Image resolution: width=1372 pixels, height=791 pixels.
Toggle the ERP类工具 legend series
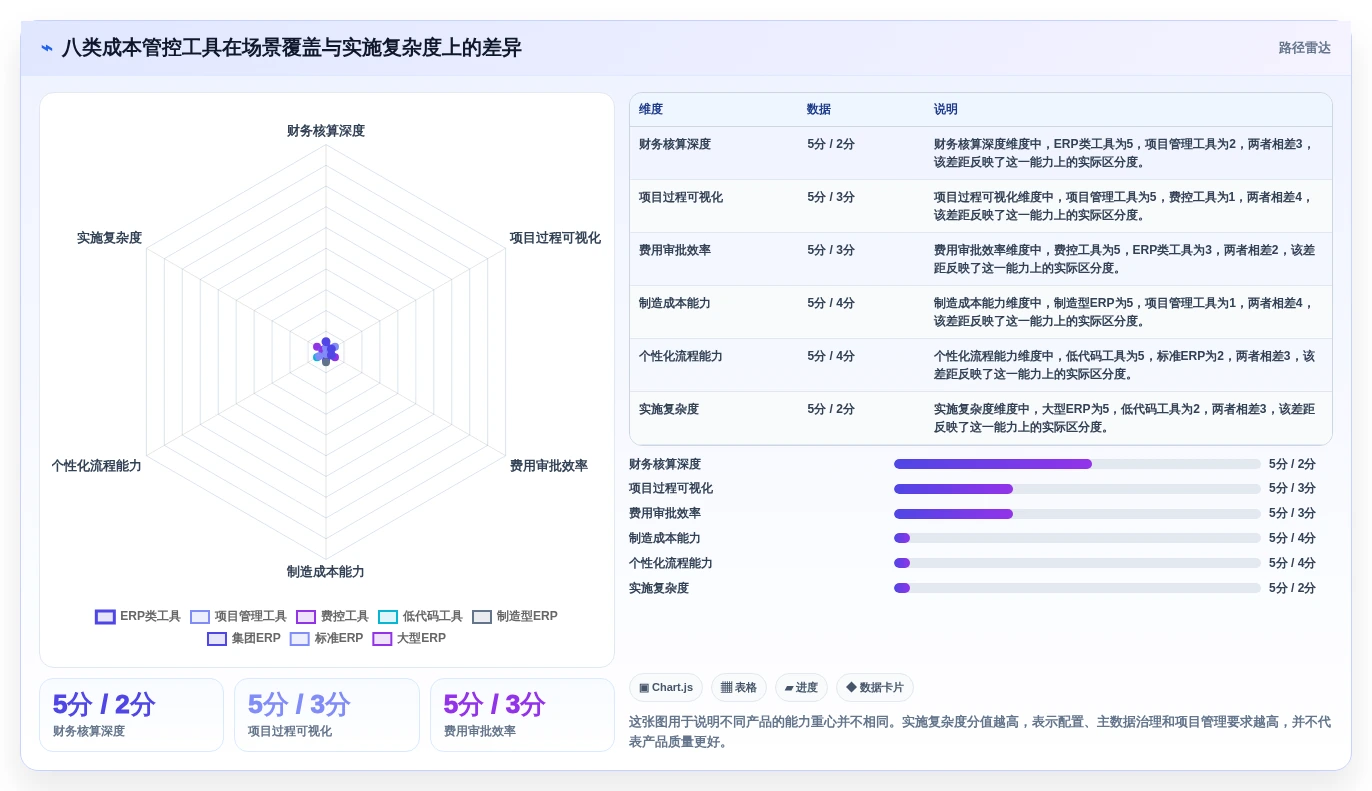(x=138, y=617)
